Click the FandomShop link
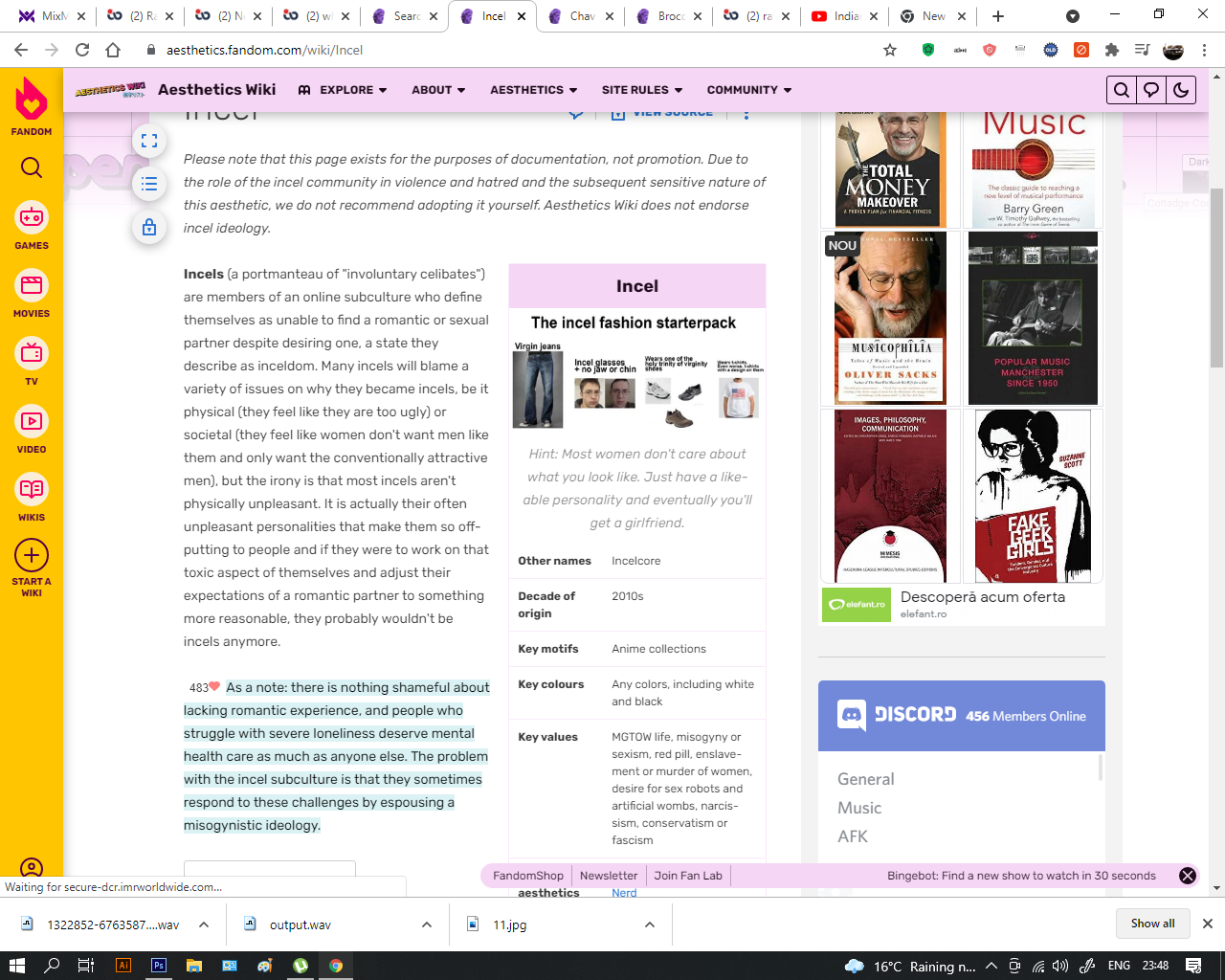The width and height of the screenshot is (1225, 980). pyautogui.click(x=528, y=876)
